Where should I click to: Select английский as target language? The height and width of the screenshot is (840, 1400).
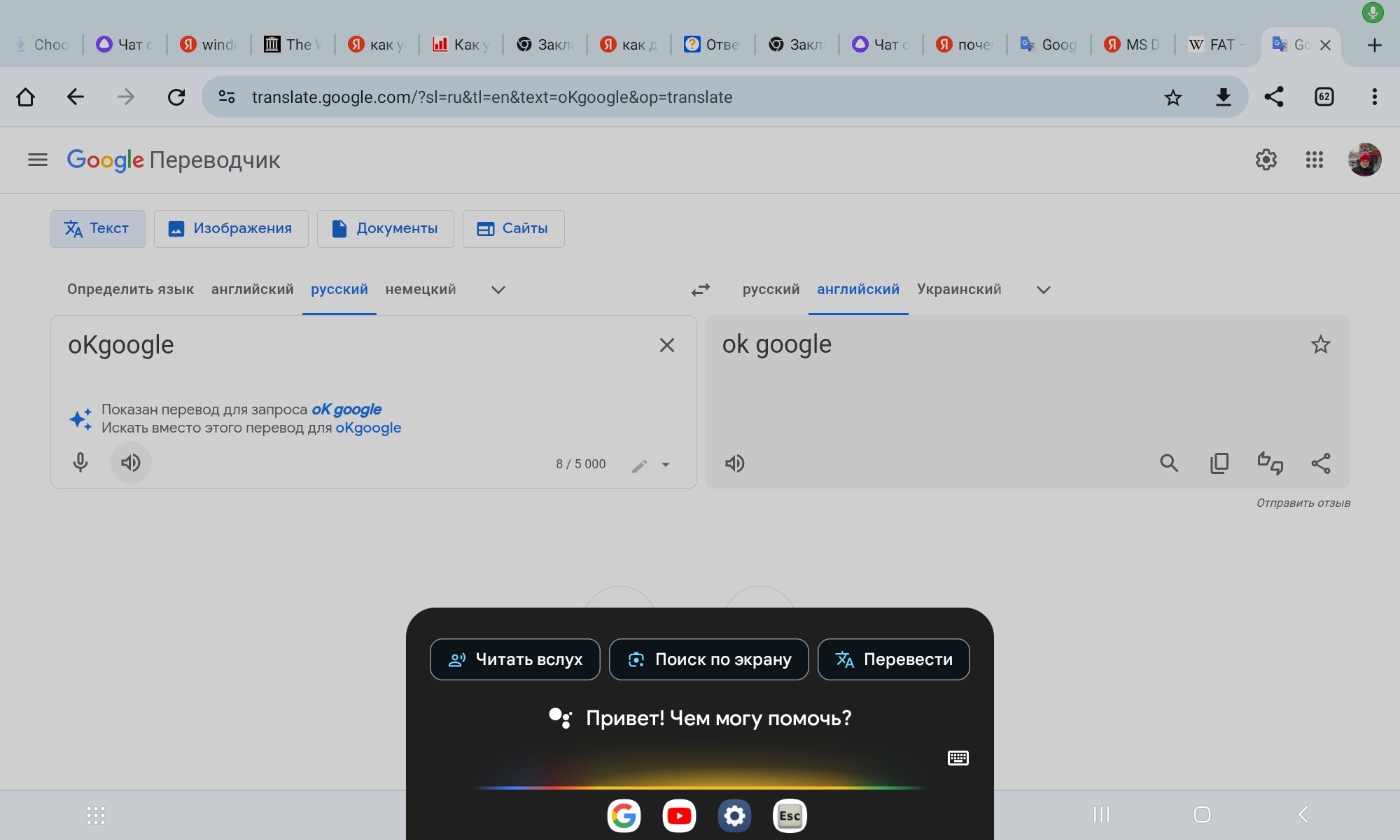click(858, 289)
